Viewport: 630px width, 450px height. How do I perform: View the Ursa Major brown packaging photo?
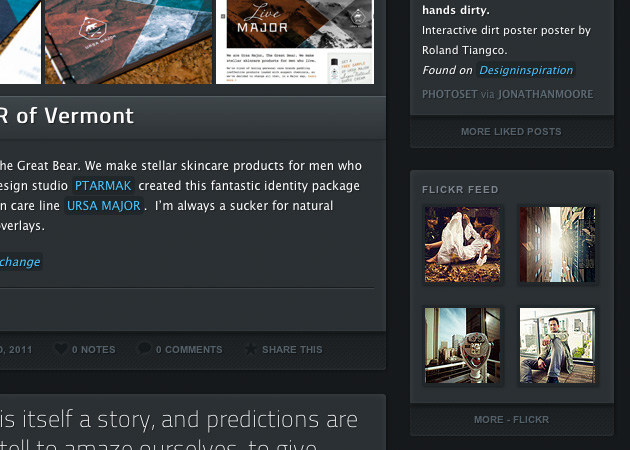[129, 42]
